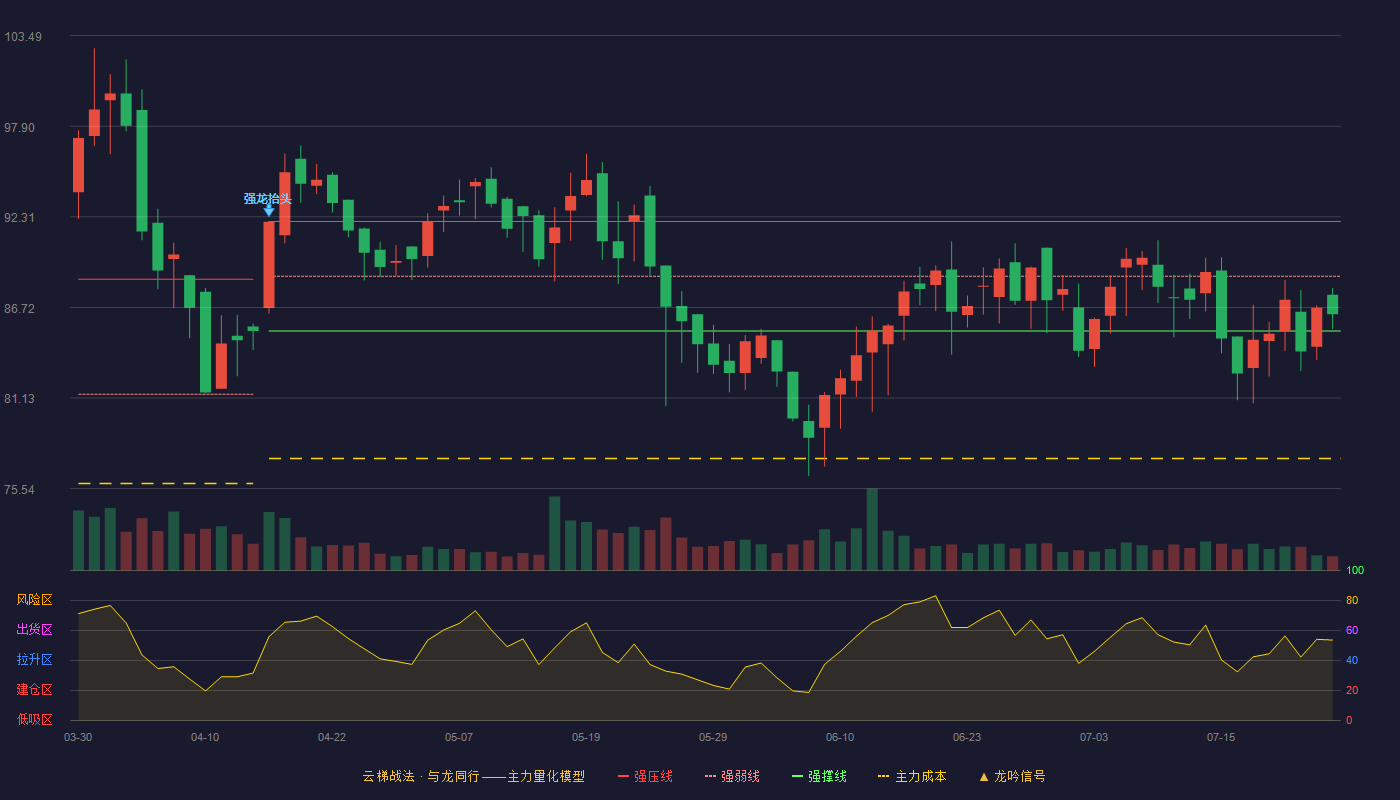
Task: Select the 拉升区 zone label
Action: [x=34, y=660]
